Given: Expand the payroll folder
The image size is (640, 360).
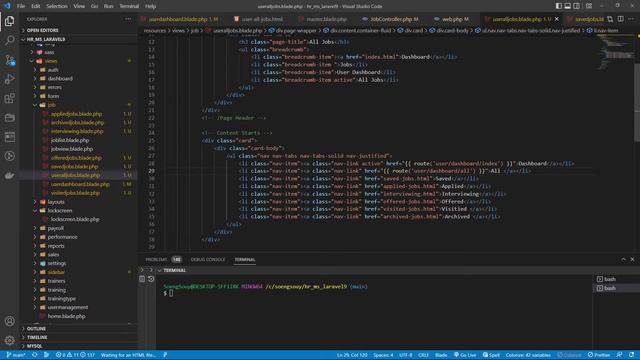Looking at the screenshot, I should click(x=56, y=228).
